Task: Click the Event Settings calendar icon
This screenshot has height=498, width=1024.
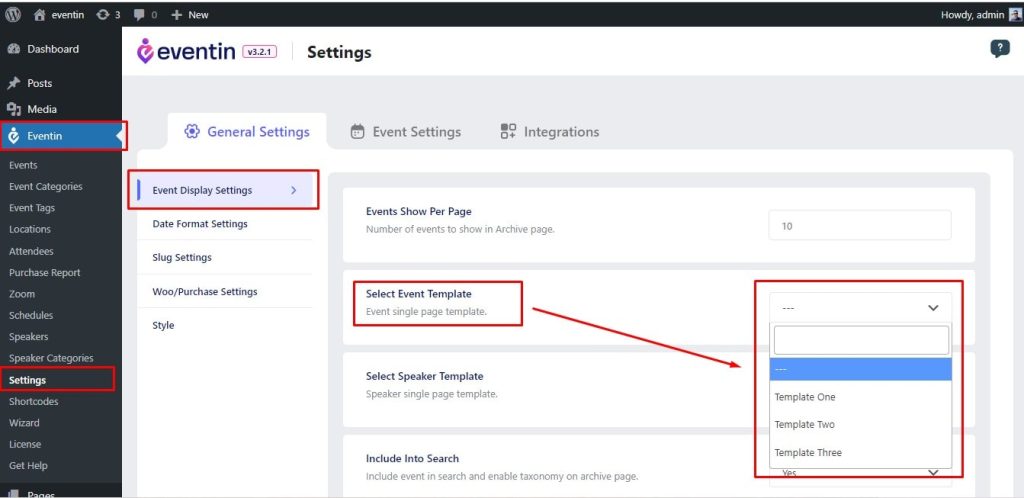Action: (357, 131)
